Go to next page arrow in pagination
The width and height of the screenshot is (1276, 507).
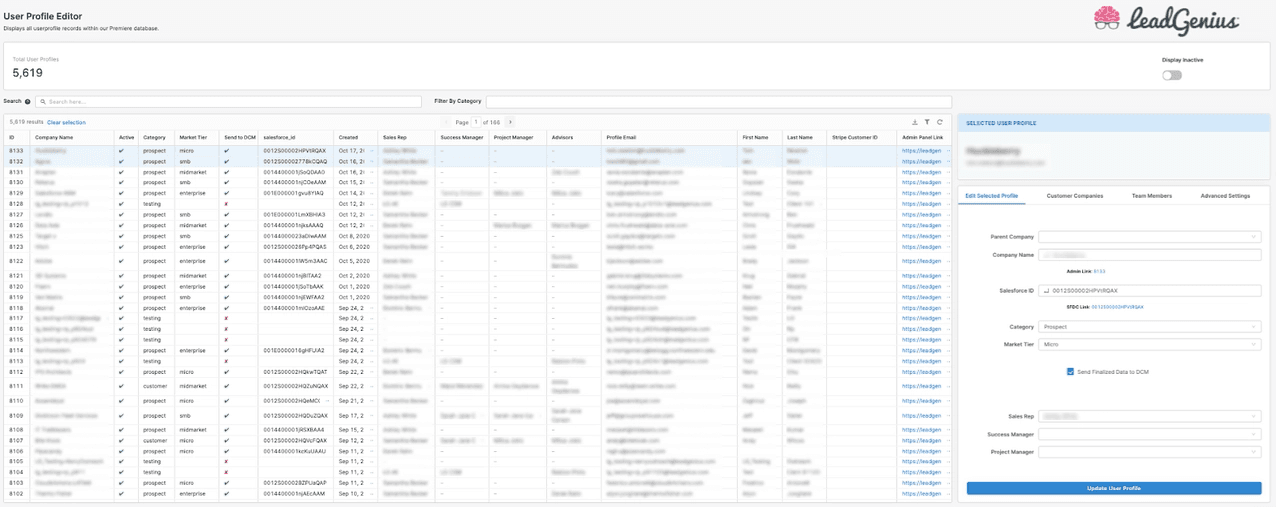[510, 122]
